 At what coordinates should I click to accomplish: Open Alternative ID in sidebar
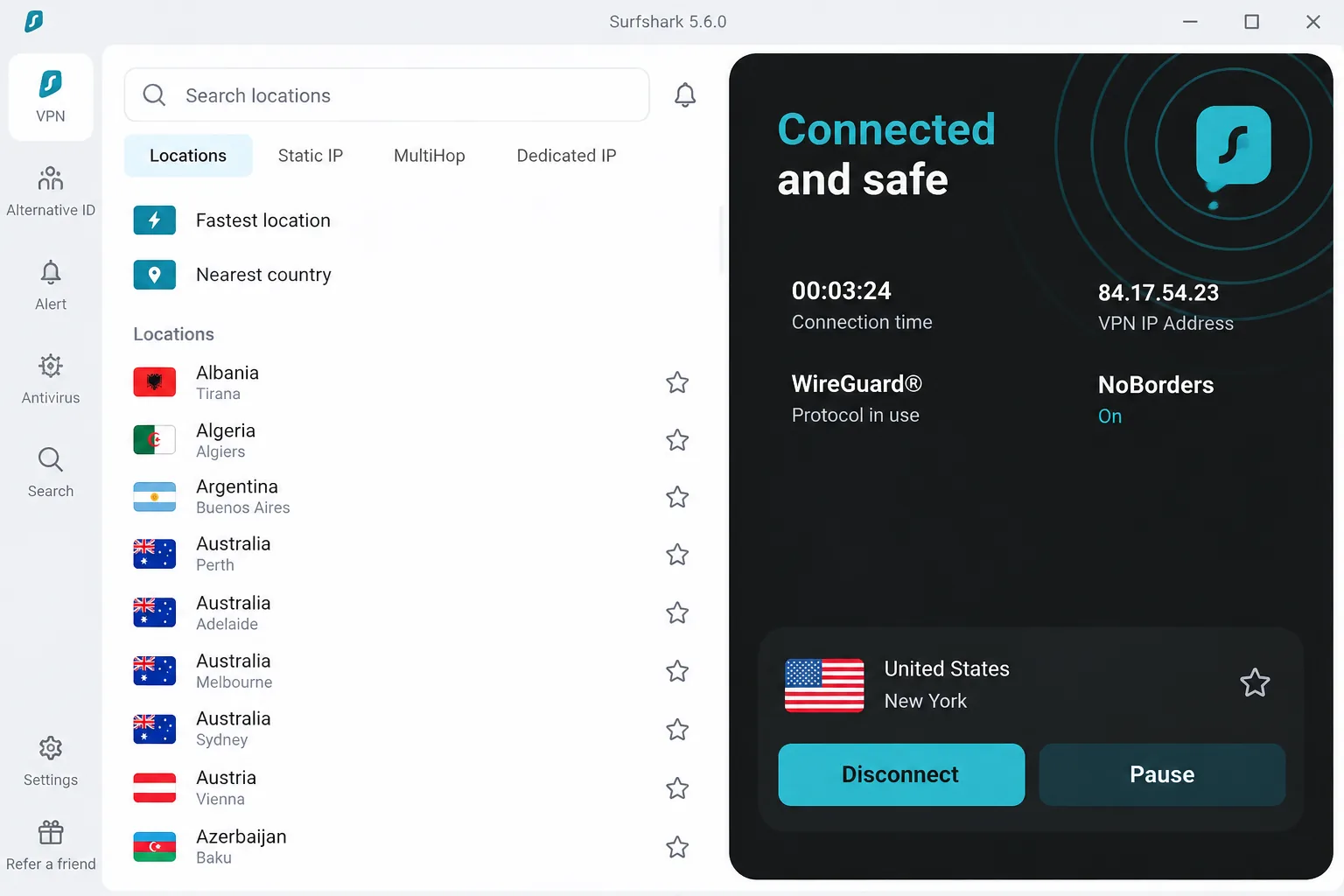51,191
